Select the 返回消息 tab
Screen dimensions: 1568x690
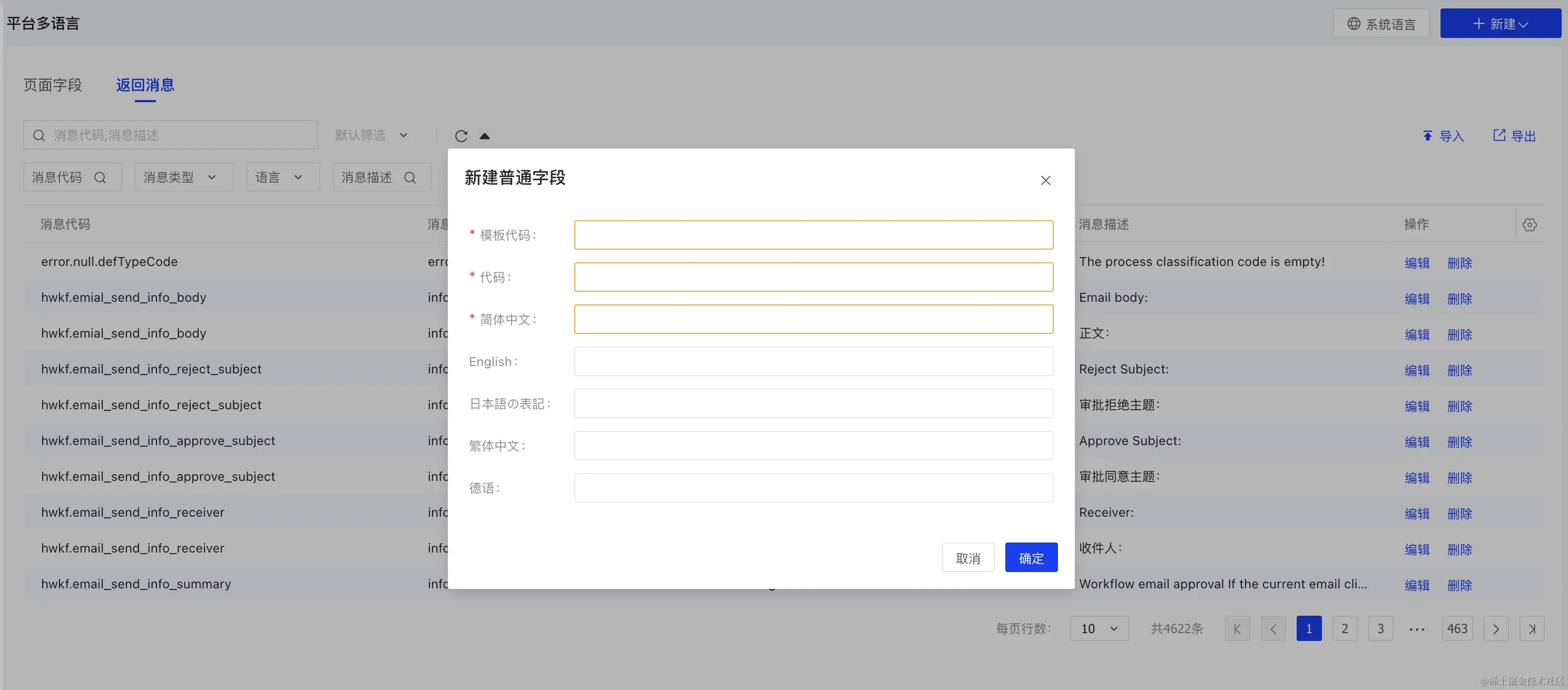tap(145, 85)
